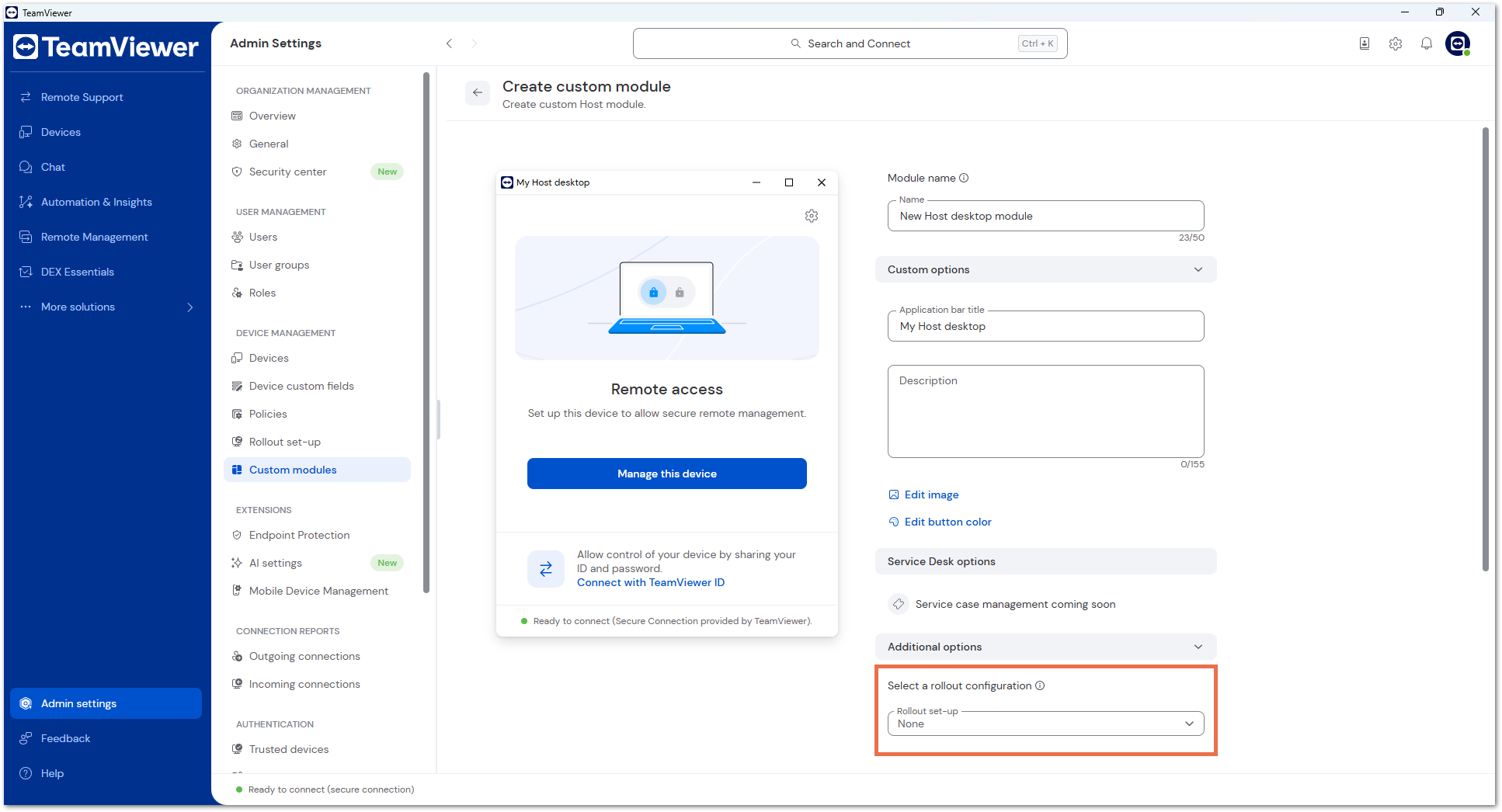Viewport: 1502px width, 812px height.
Task: Select Outgoing connections report
Action: [317, 656]
